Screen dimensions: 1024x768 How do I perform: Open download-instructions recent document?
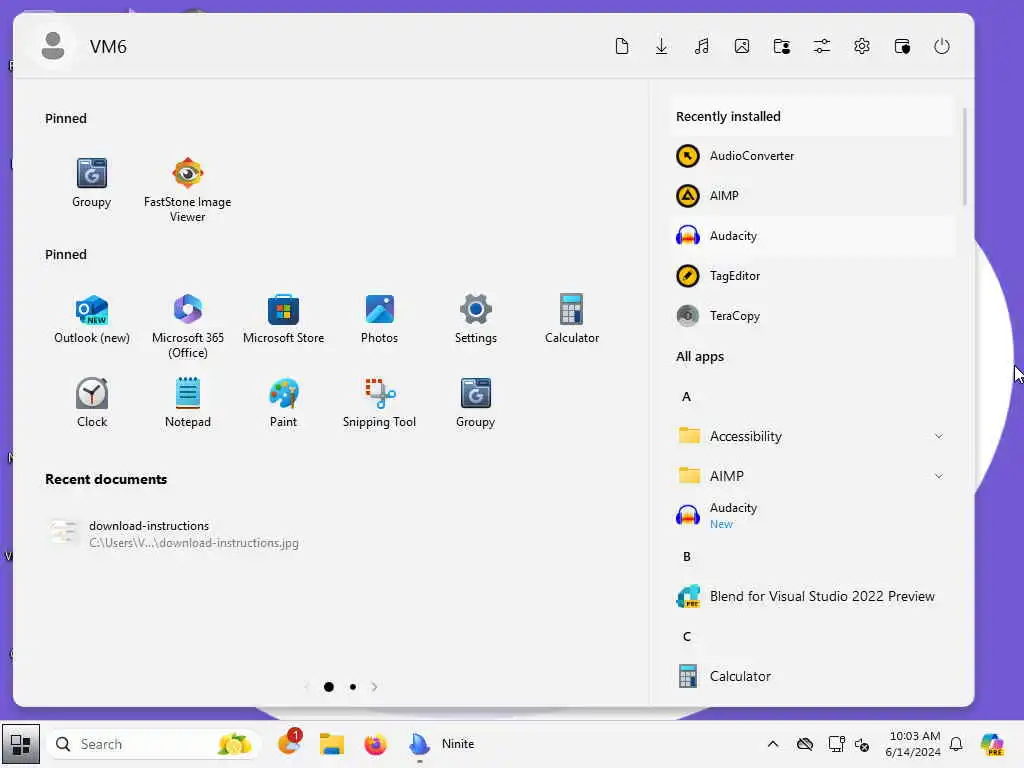(176, 534)
